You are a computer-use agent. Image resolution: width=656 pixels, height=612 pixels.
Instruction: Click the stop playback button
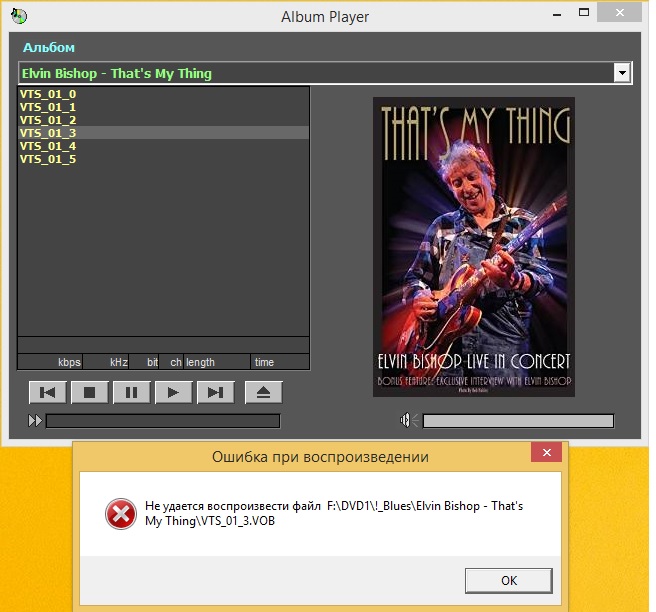[90, 392]
